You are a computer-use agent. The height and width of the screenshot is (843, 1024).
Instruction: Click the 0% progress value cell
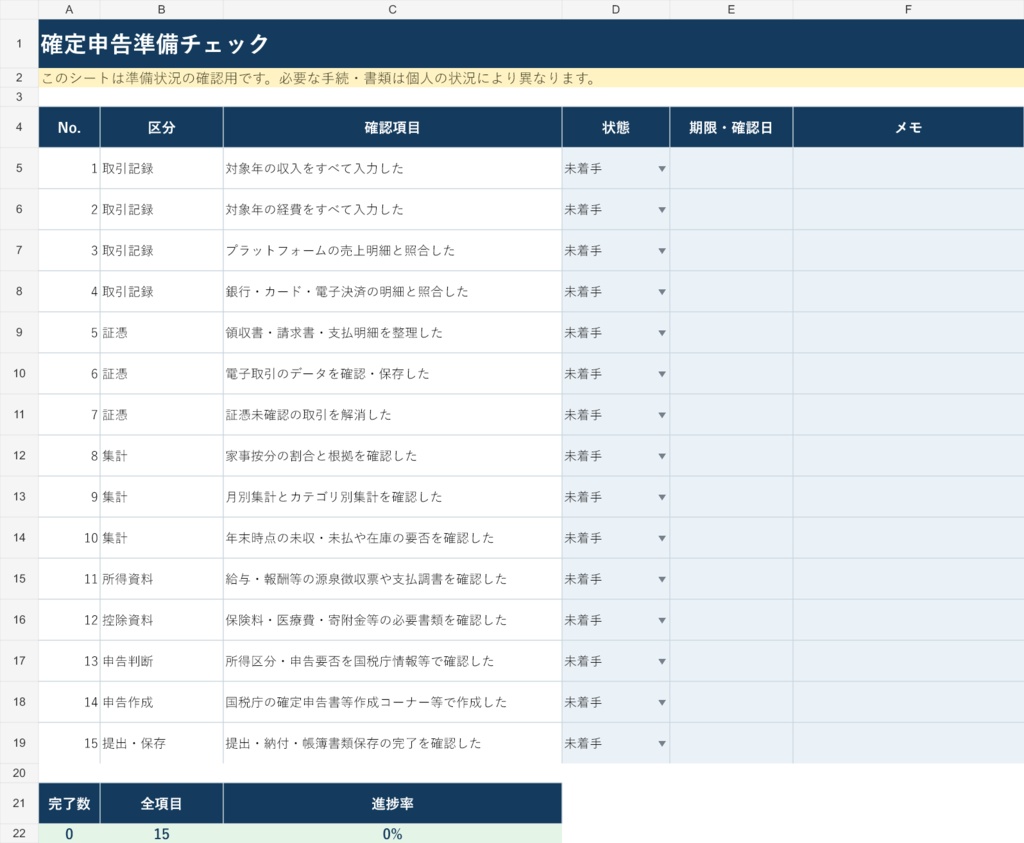pyautogui.click(x=392, y=834)
